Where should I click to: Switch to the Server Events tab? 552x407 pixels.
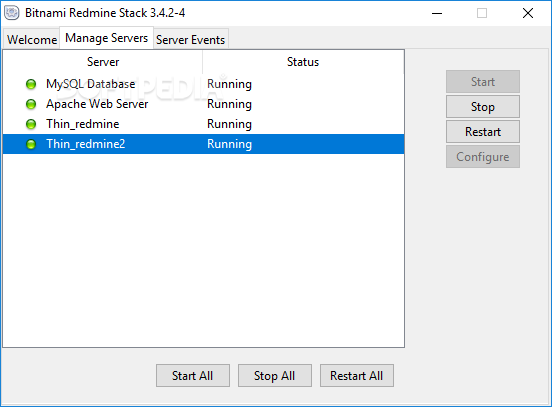190,39
